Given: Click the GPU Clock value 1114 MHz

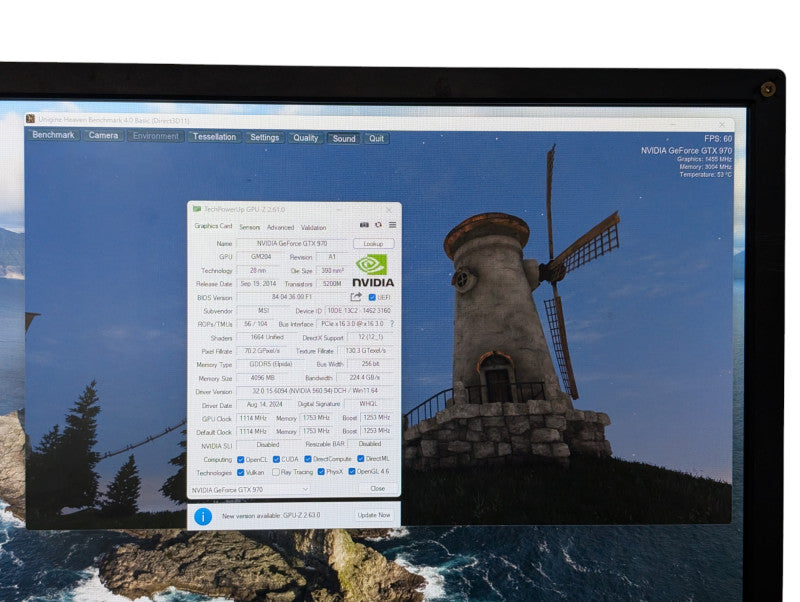Looking at the screenshot, I should (x=253, y=418).
